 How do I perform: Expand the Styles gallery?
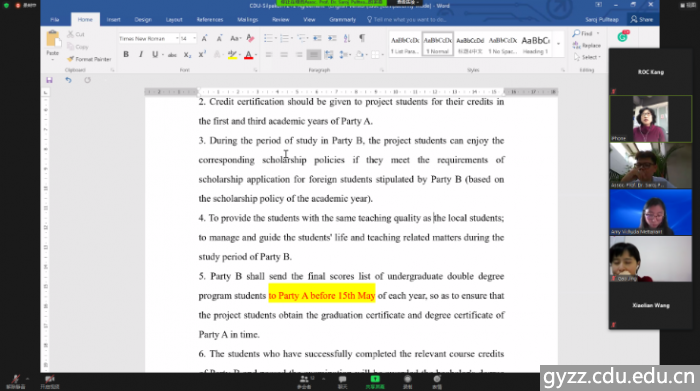(x=558, y=43)
